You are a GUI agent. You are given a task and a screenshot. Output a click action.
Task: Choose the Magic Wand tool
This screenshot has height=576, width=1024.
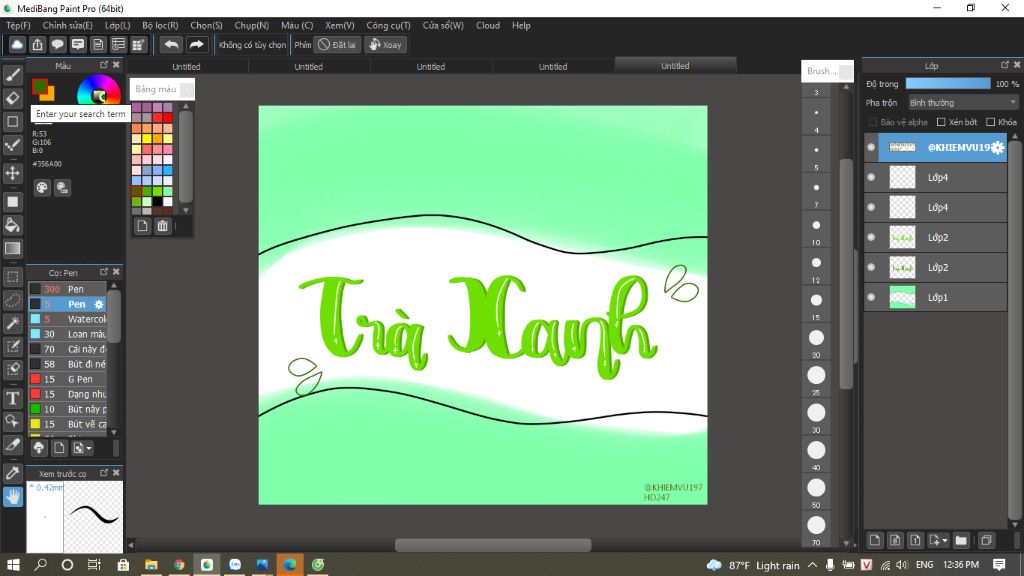point(12,323)
